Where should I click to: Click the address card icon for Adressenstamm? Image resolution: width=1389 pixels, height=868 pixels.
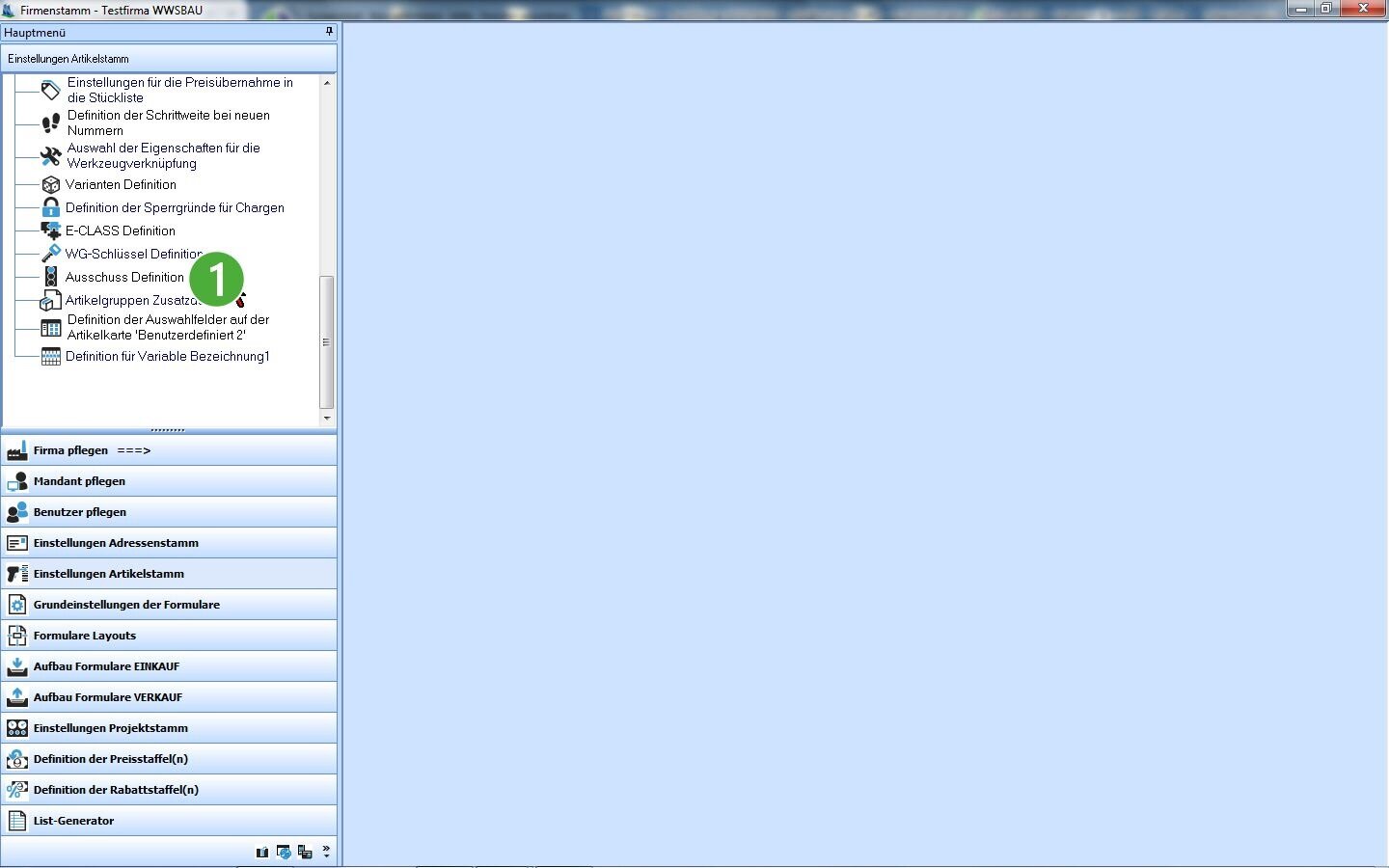point(17,543)
